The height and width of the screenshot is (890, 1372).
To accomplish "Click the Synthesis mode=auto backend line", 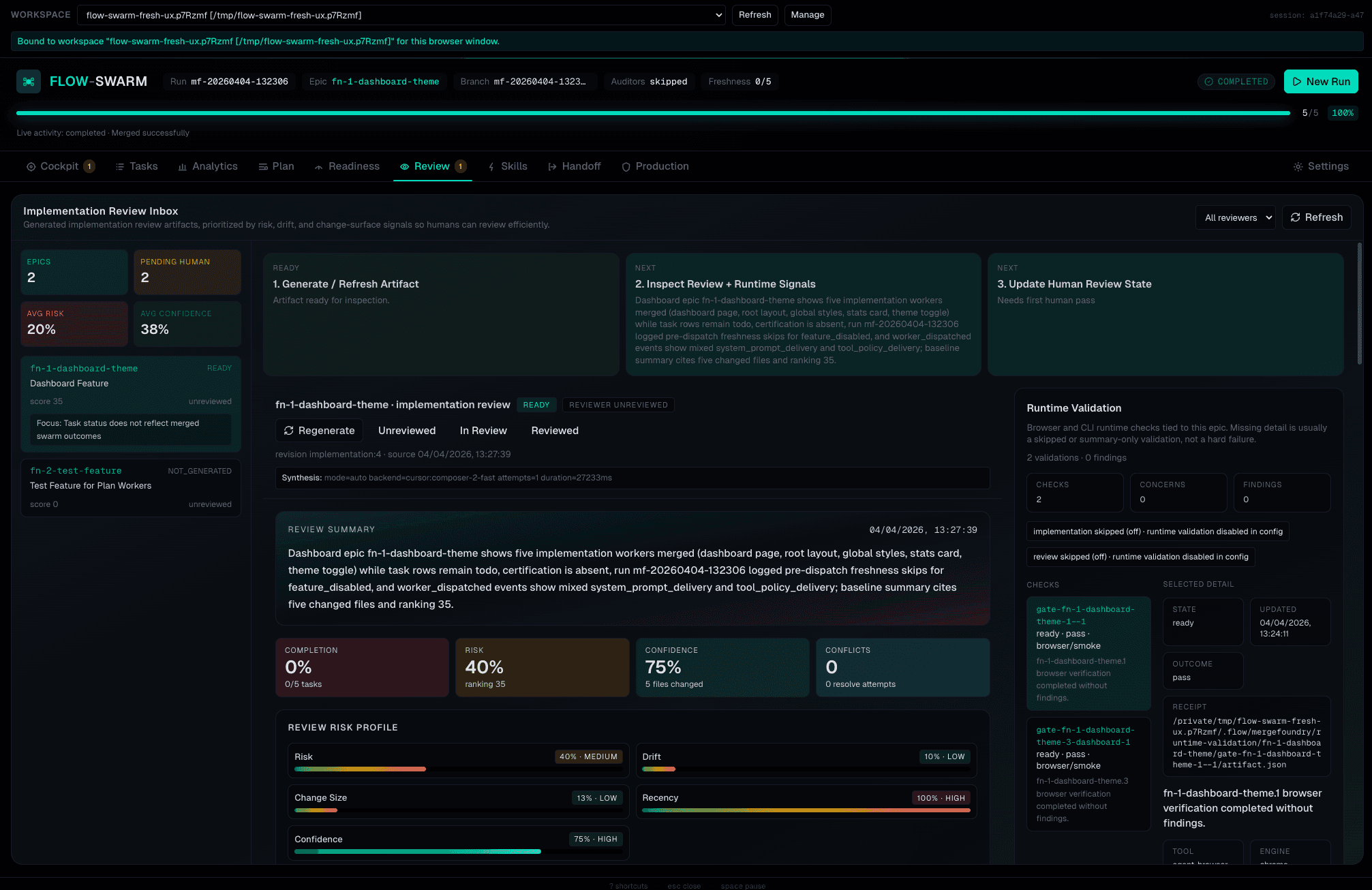I will point(632,478).
